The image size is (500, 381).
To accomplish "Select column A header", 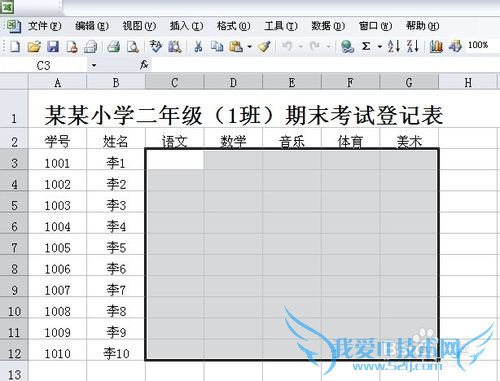I will click(58, 82).
